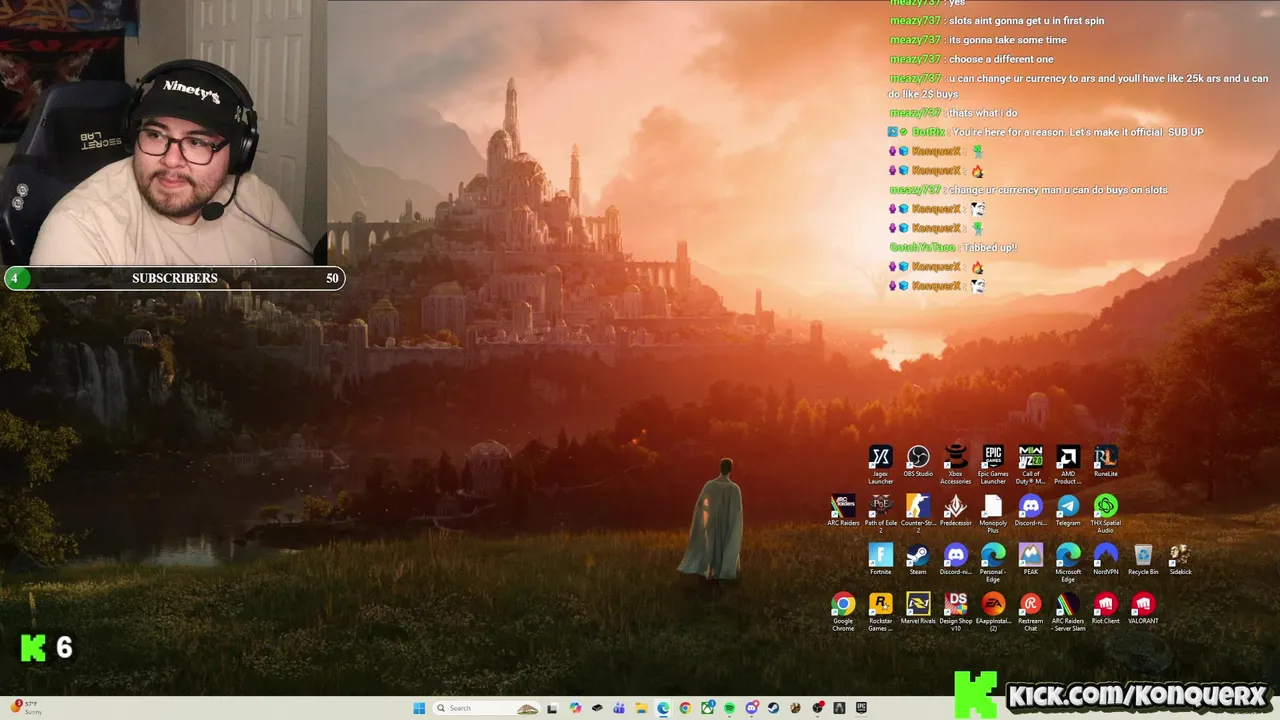Launch Steam from the desktop shortcut

(x=918, y=559)
